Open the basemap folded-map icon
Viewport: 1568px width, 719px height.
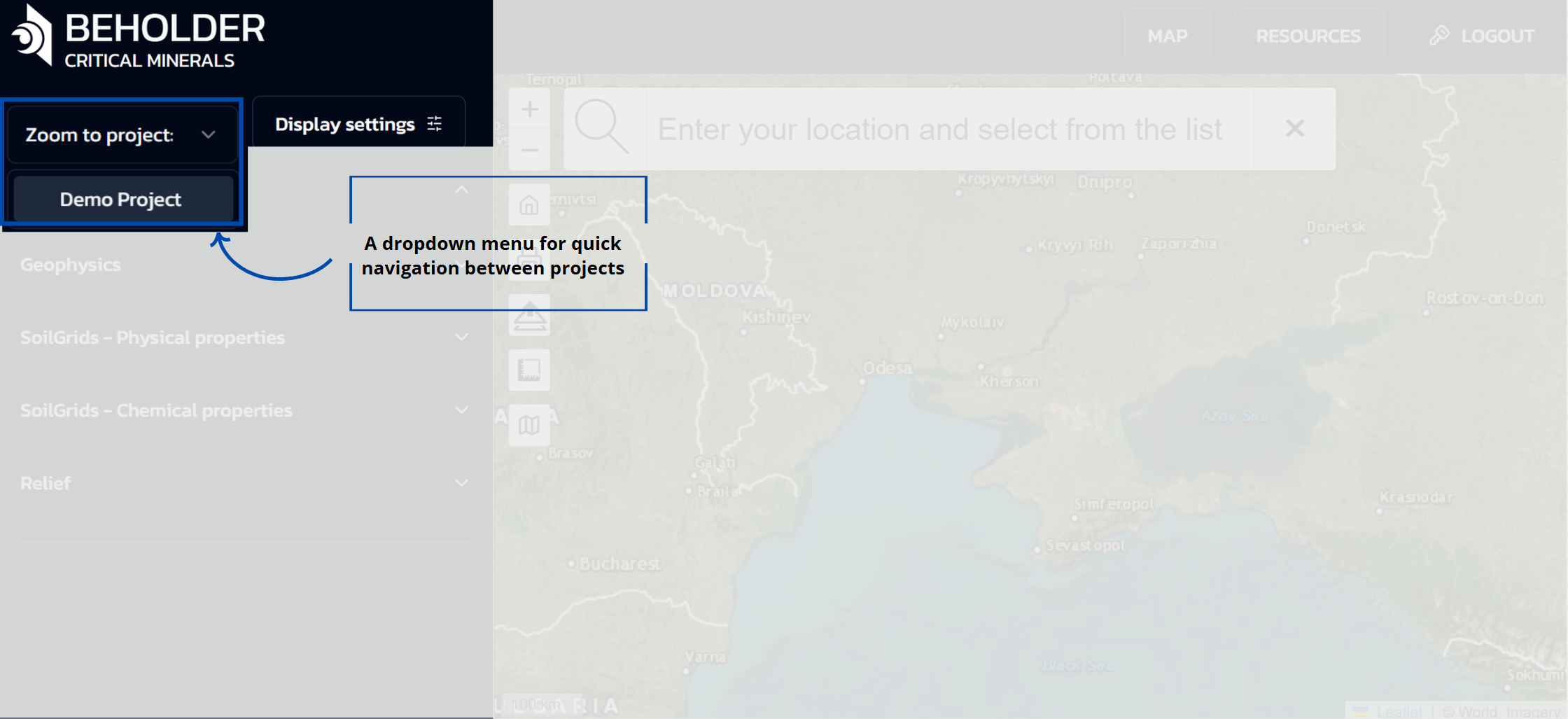529,424
